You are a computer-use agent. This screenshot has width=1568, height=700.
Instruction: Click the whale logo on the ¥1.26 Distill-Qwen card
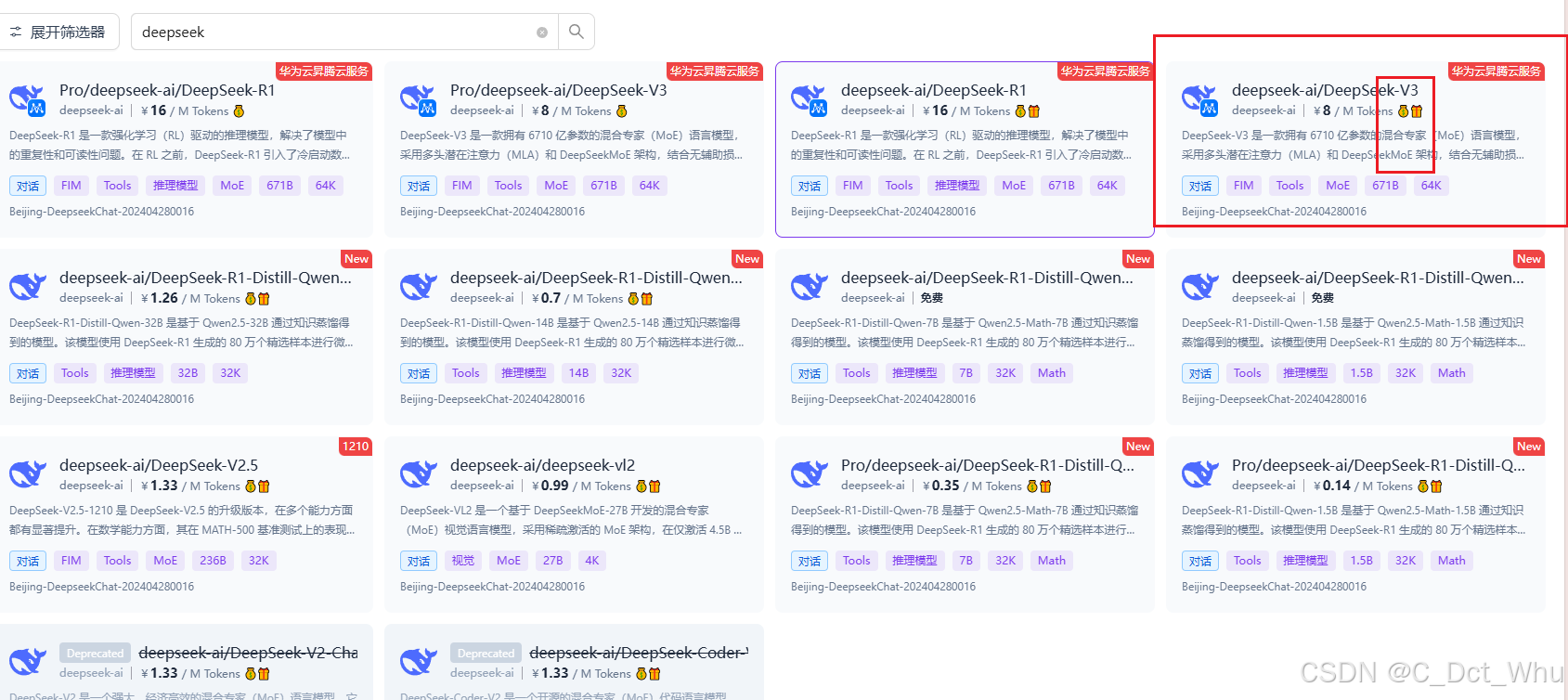coord(28,287)
